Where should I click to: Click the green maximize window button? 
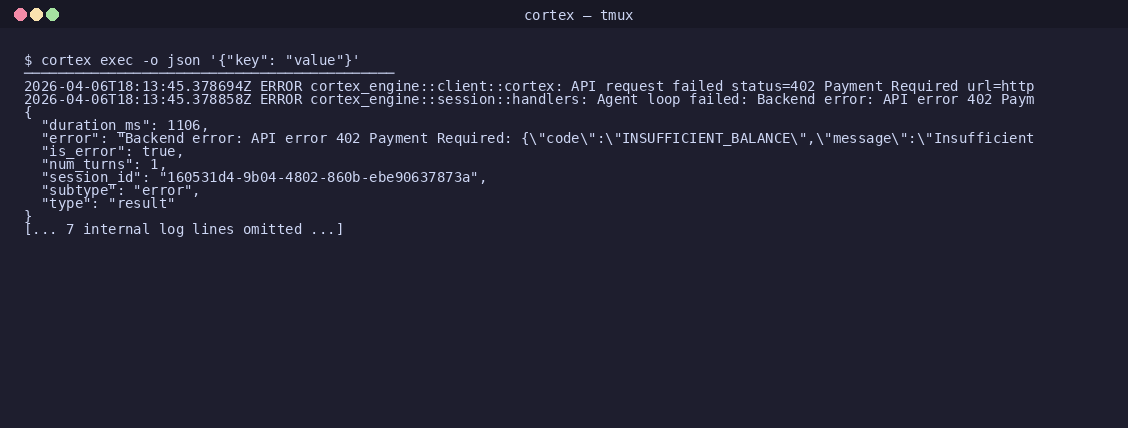53,14
